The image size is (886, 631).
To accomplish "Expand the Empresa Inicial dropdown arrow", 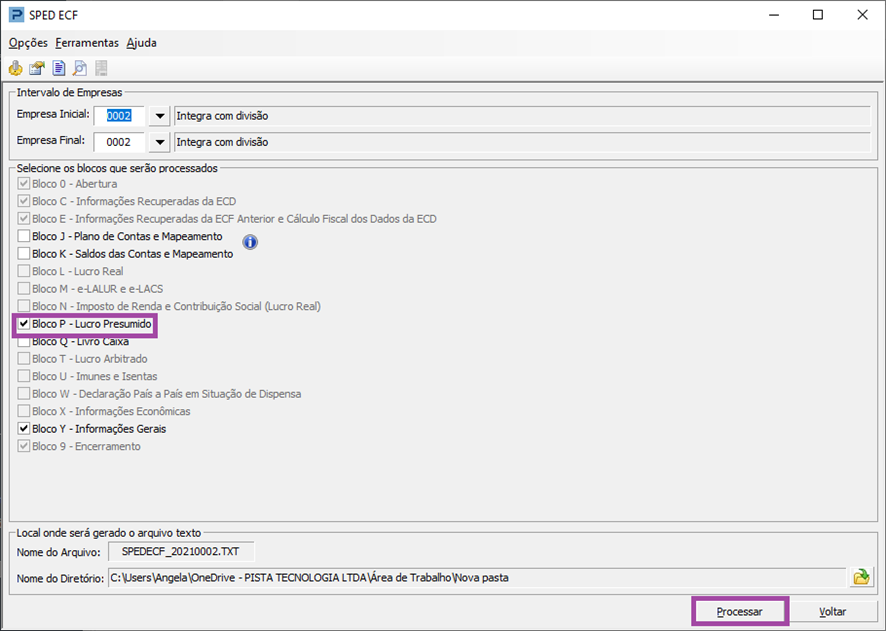I will pos(160,116).
